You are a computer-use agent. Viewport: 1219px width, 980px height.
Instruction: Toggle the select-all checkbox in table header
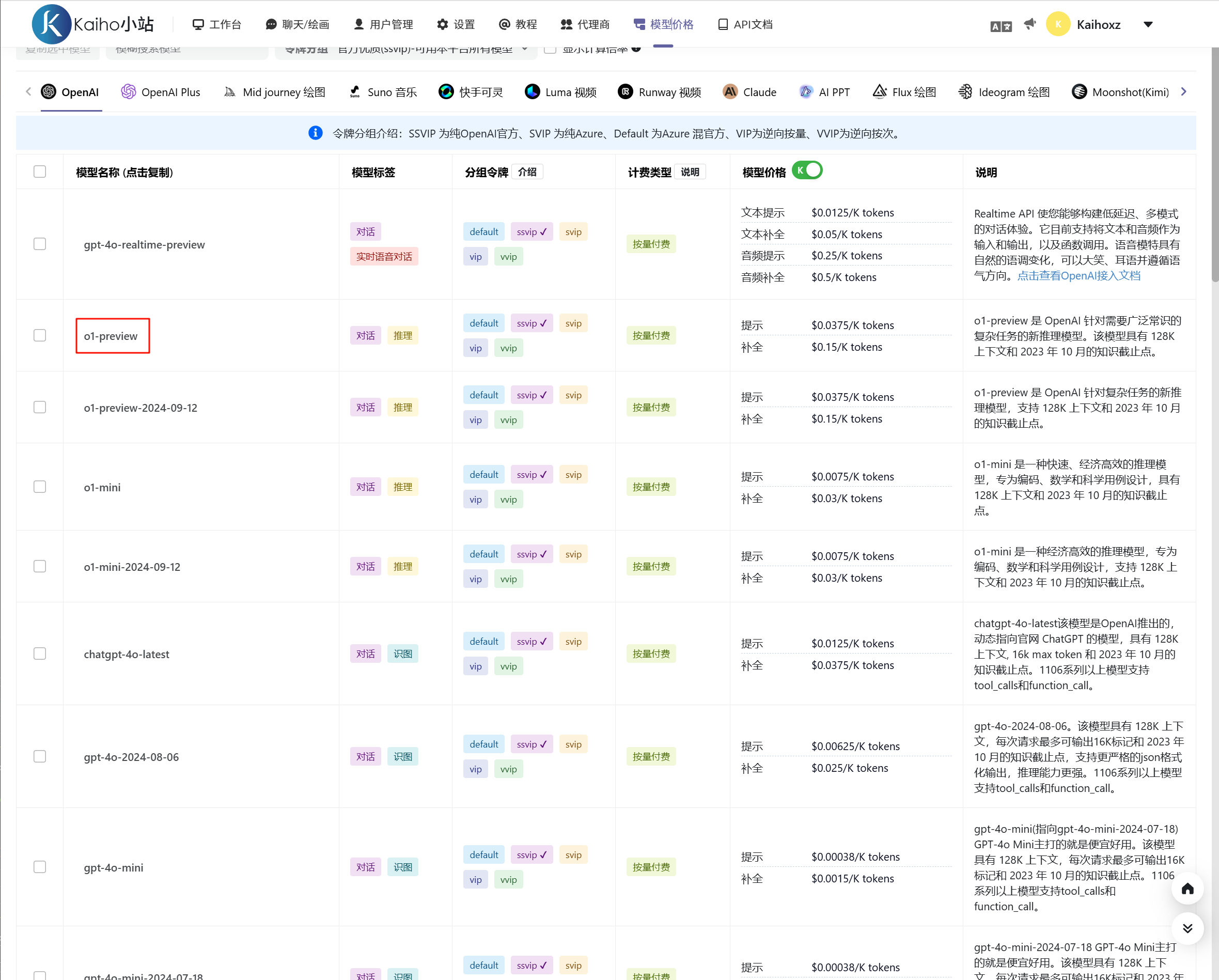tap(40, 172)
